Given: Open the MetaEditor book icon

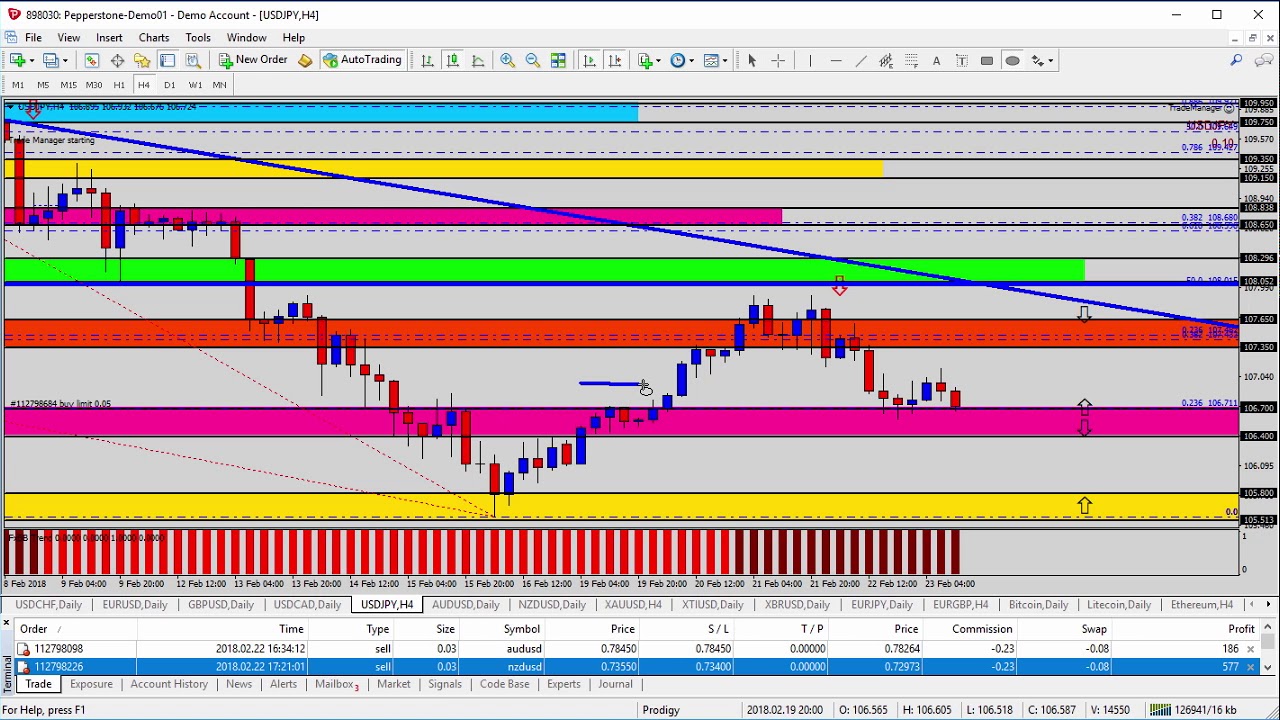Looking at the screenshot, I should click(305, 60).
